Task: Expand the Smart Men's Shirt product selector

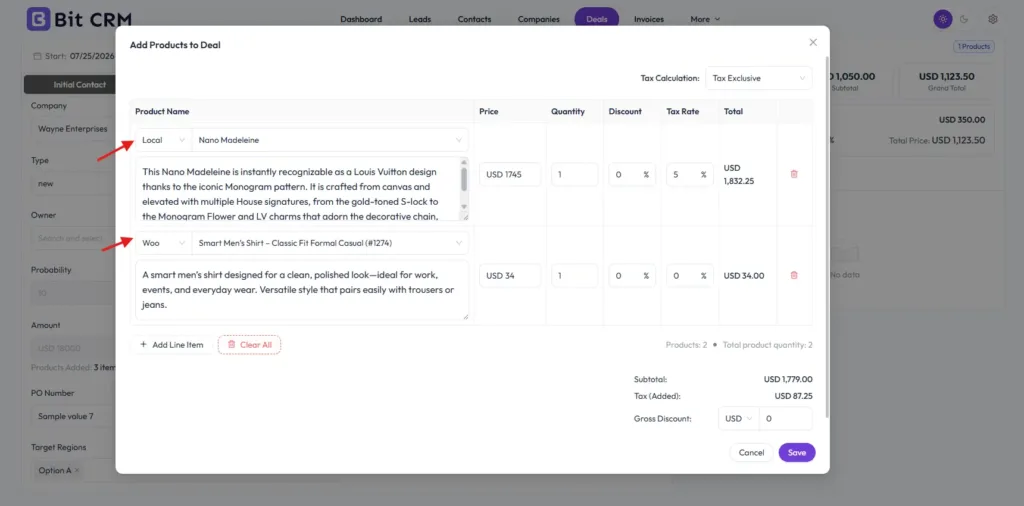Action: 330,243
